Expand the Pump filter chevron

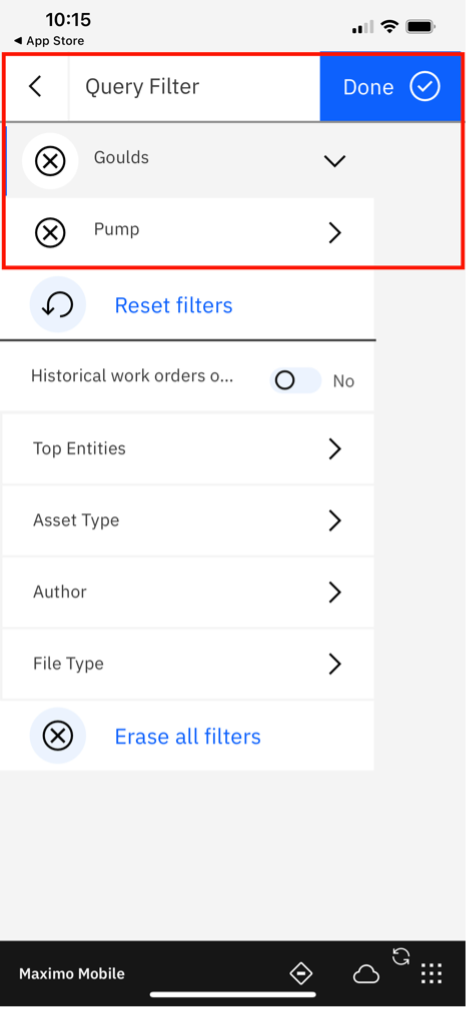[335, 233]
